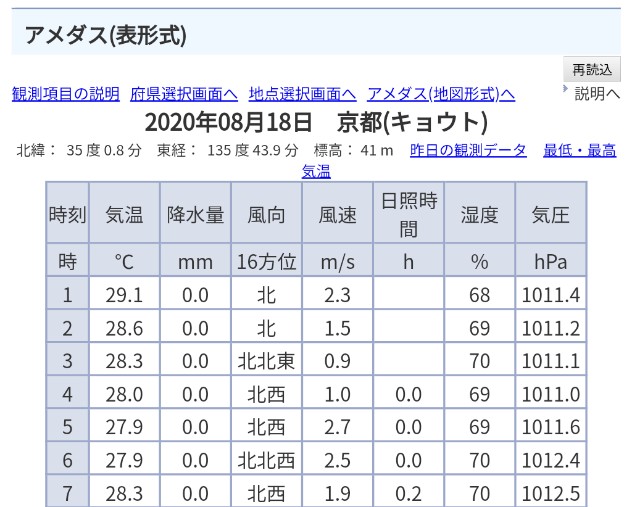This screenshot has height=507, width=640.
Task: Select the 2020年08月18日 京都(キョウト) title
Action: (316, 122)
